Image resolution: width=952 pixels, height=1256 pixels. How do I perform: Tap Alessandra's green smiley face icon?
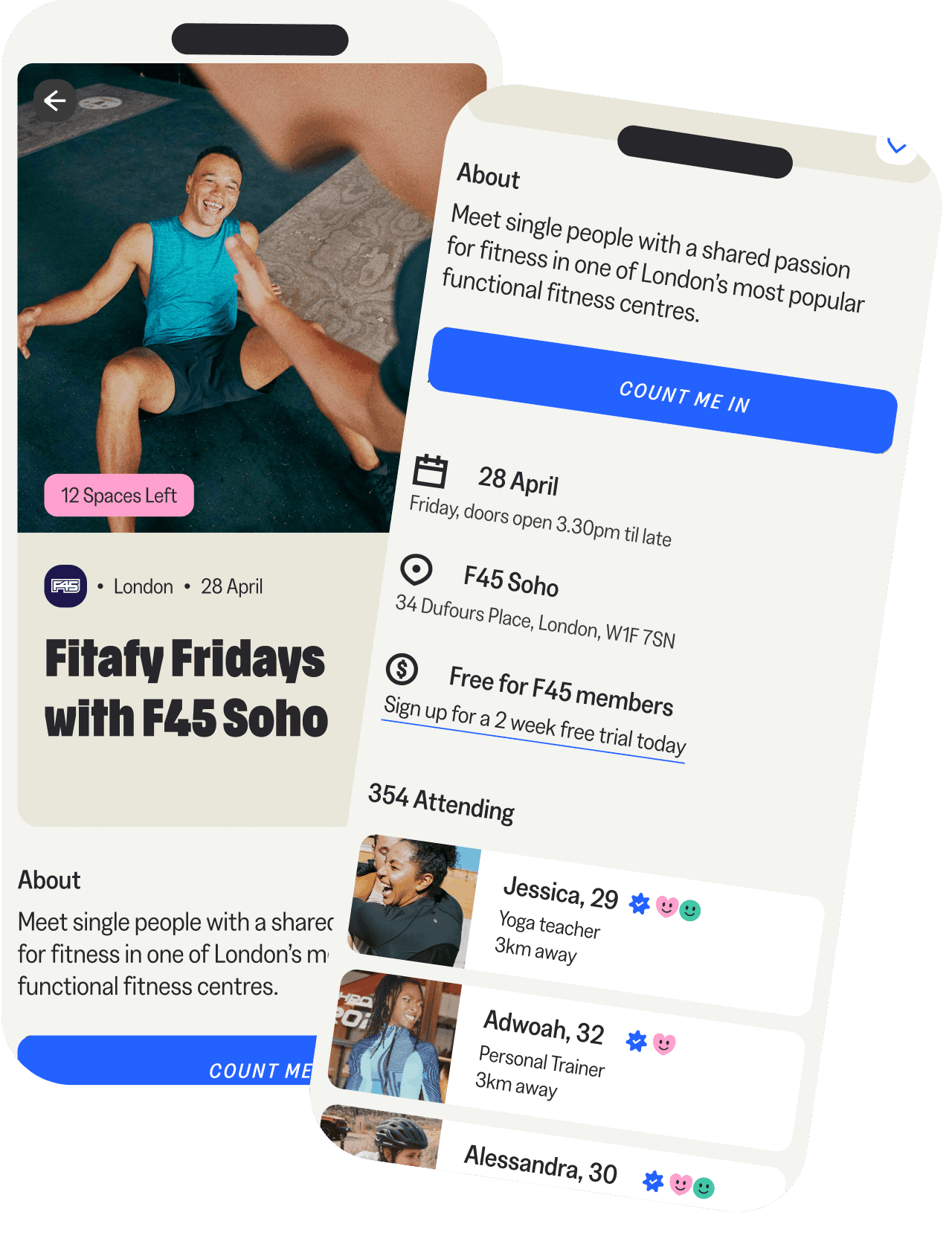704,1188
